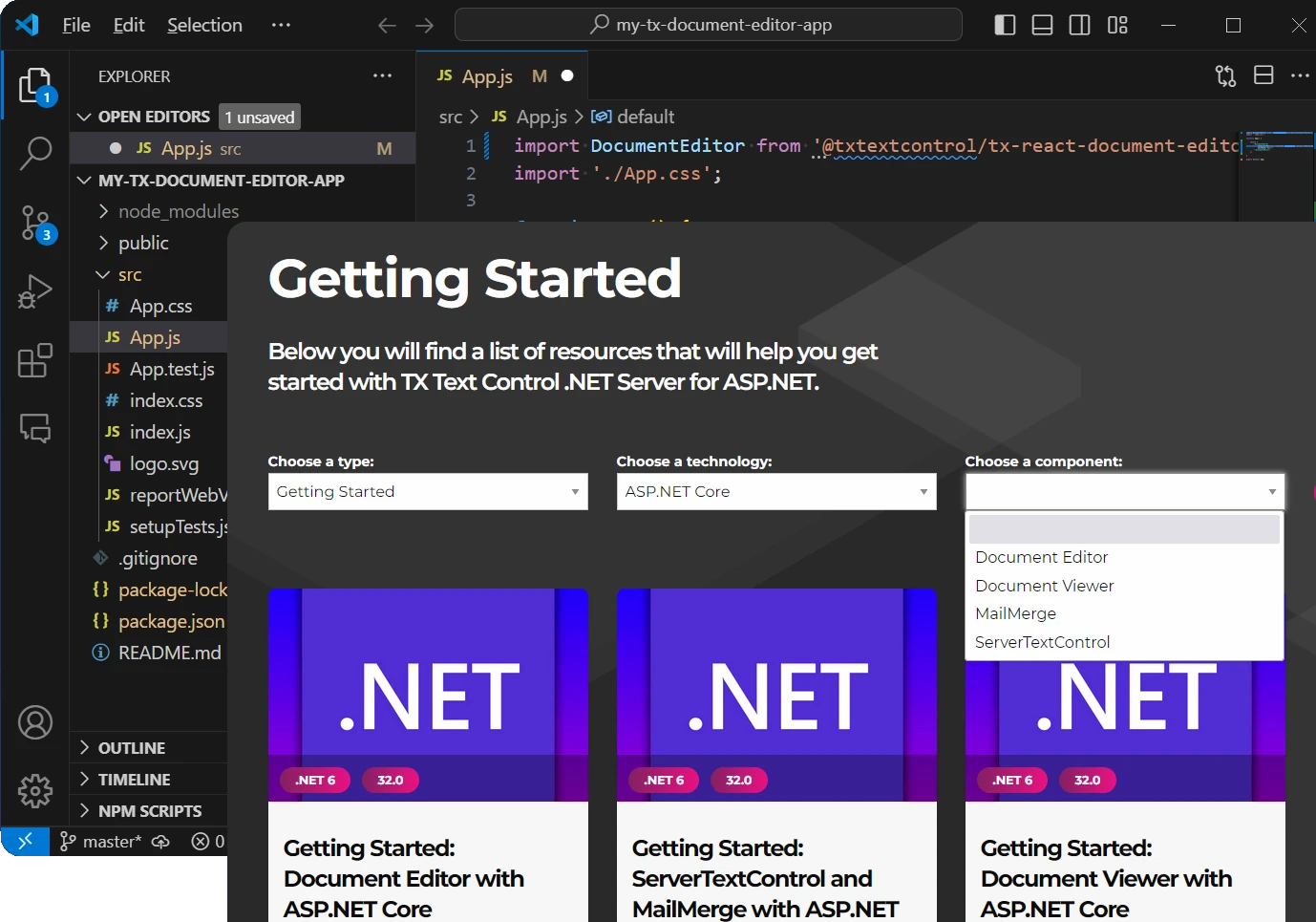Open the Edit menu

(x=128, y=25)
